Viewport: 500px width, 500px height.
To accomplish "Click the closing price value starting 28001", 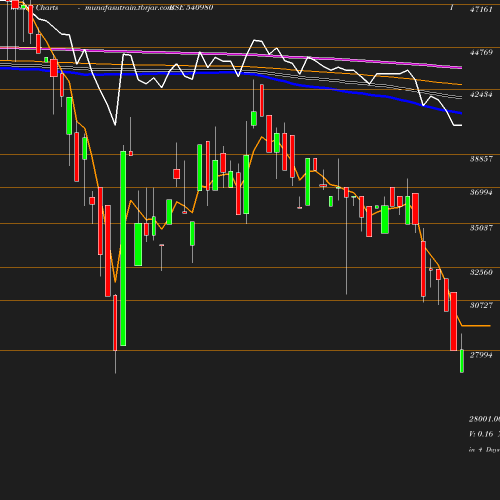I will (484, 419).
